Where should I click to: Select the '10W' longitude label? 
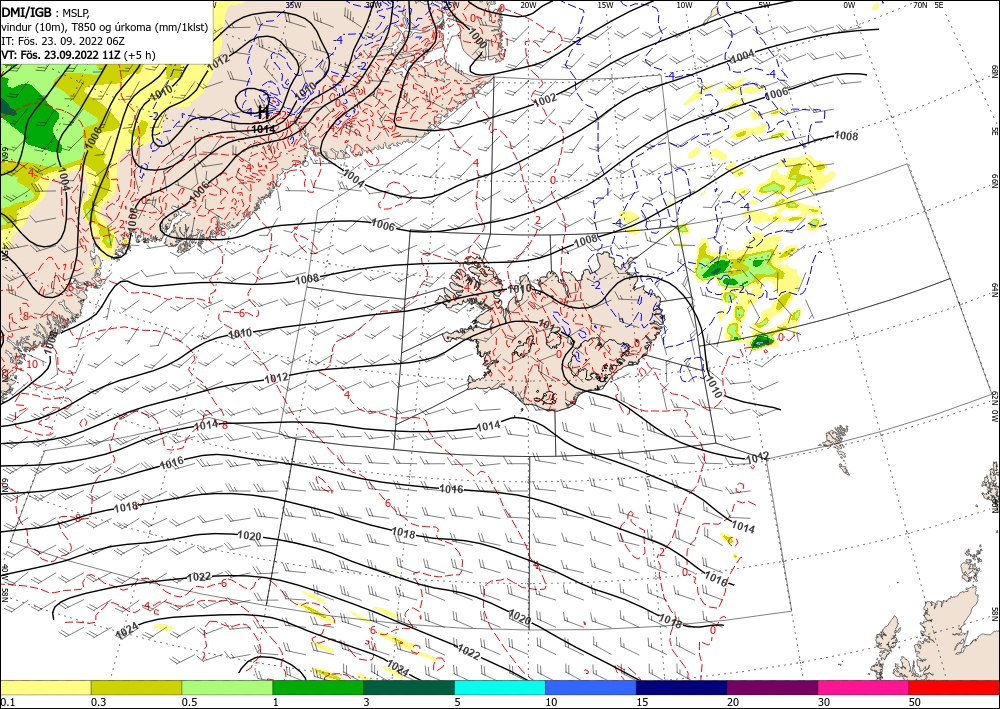tap(684, 5)
